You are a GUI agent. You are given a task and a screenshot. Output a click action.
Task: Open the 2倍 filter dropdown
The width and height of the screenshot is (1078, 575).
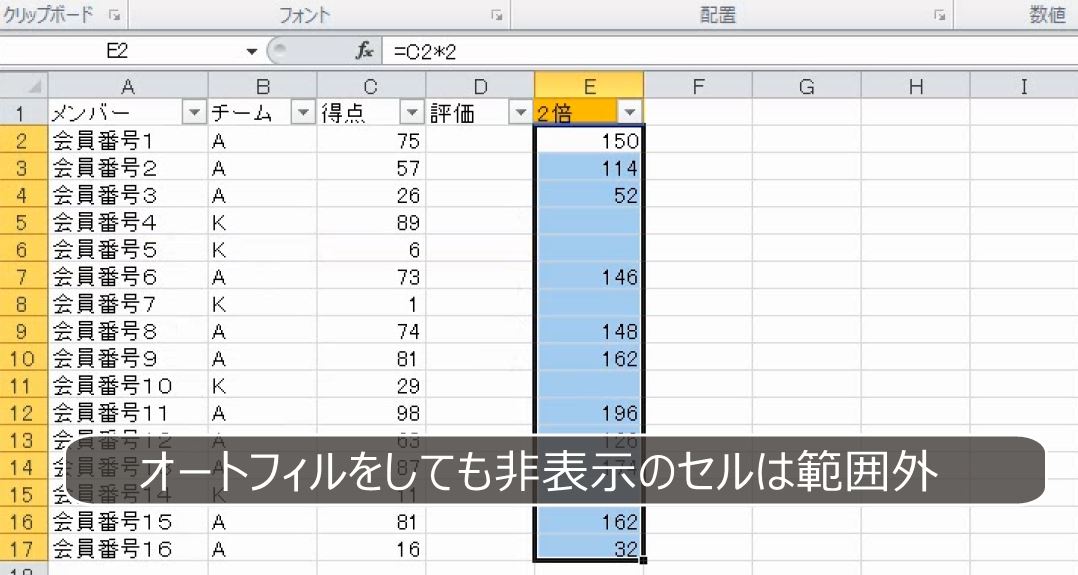pyautogui.click(x=629, y=112)
